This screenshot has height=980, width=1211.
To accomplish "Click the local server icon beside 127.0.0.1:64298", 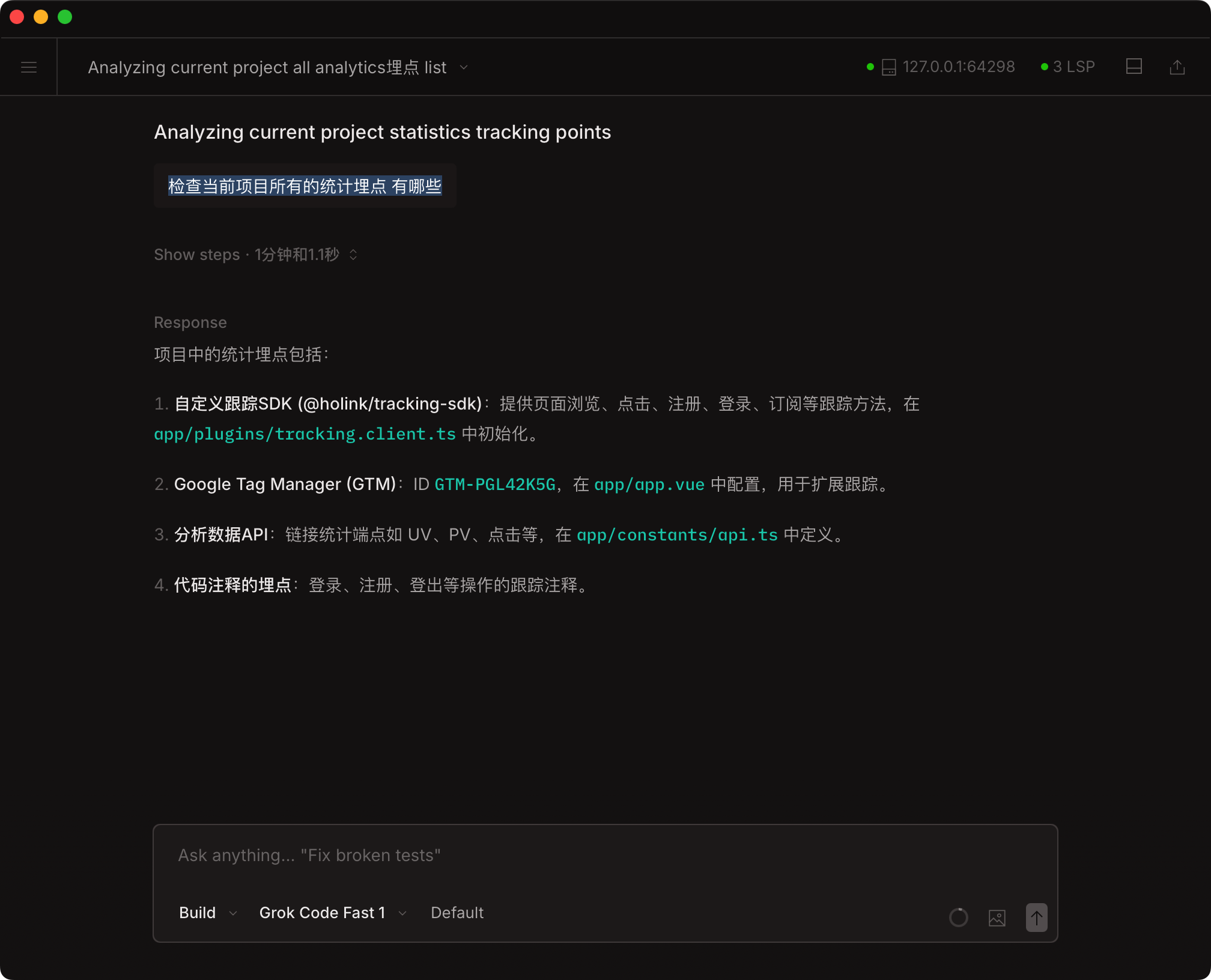I will (x=888, y=67).
